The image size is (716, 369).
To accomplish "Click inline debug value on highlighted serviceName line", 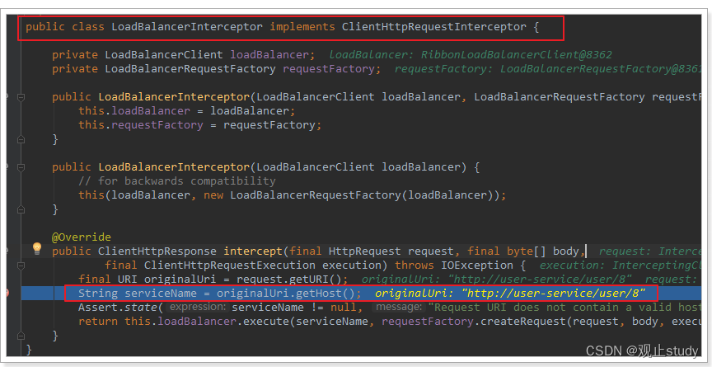I will 510,293.
